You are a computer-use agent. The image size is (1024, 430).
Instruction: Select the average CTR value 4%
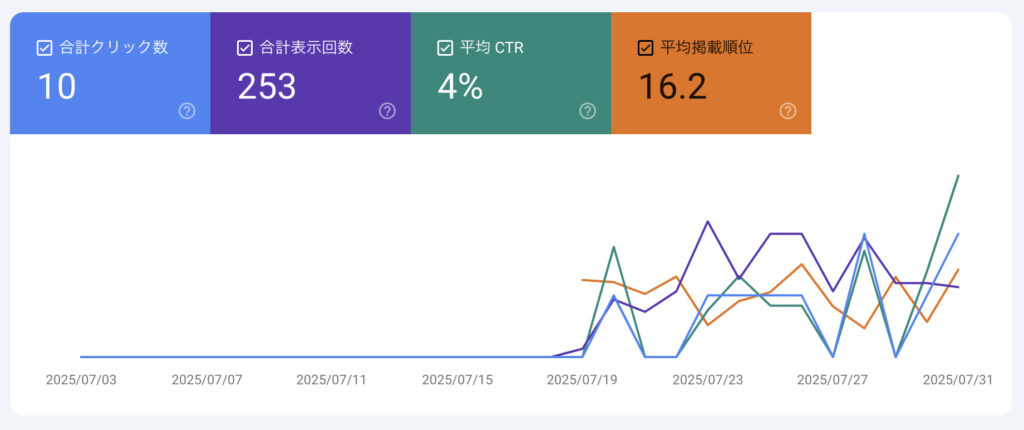click(460, 87)
